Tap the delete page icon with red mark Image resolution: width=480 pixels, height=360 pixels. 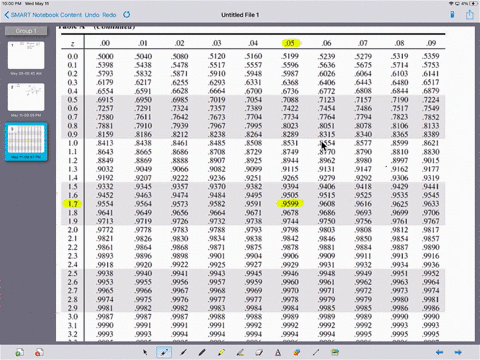(39, 352)
